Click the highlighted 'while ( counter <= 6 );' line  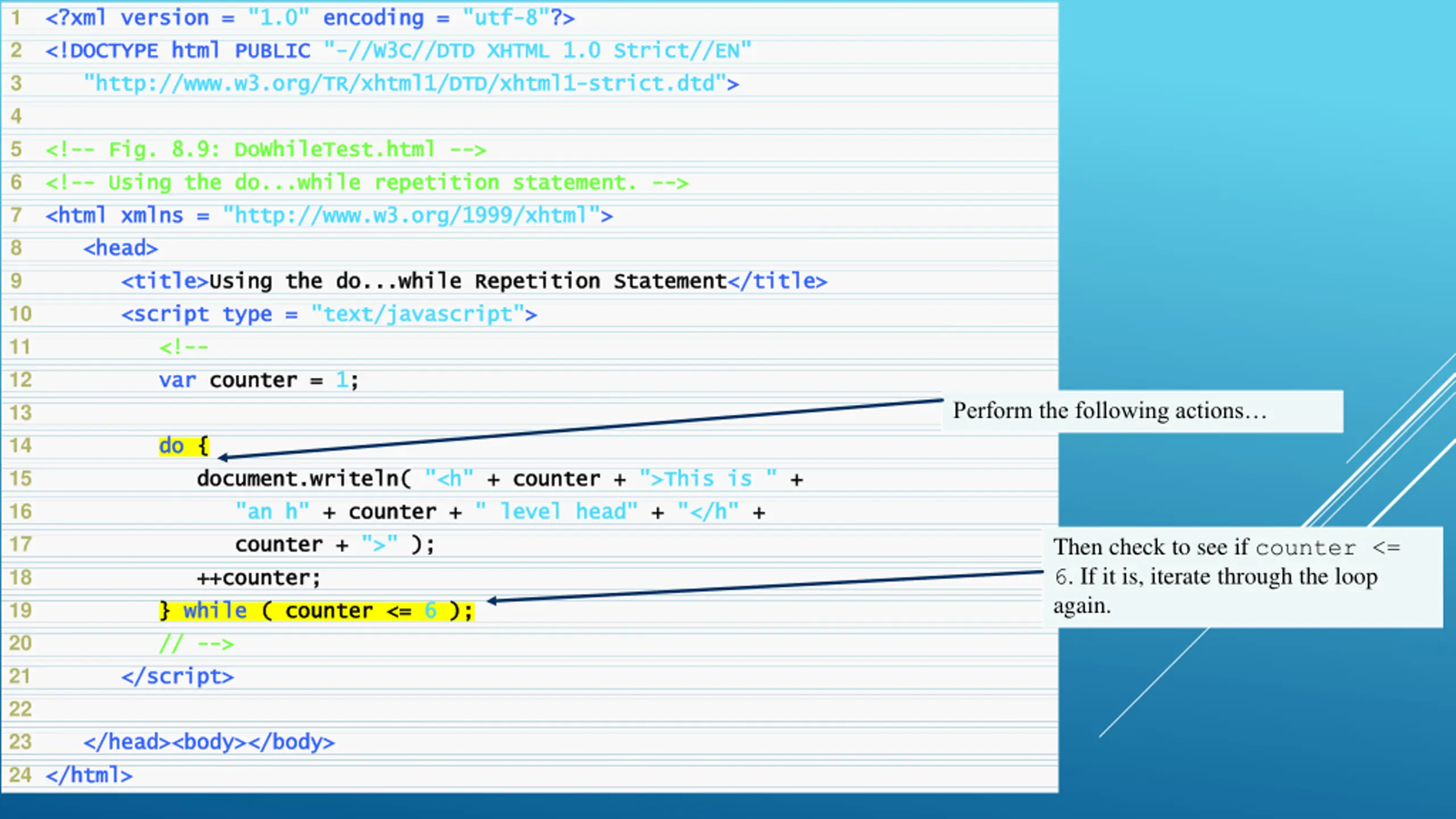pyautogui.click(x=316, y=611)
